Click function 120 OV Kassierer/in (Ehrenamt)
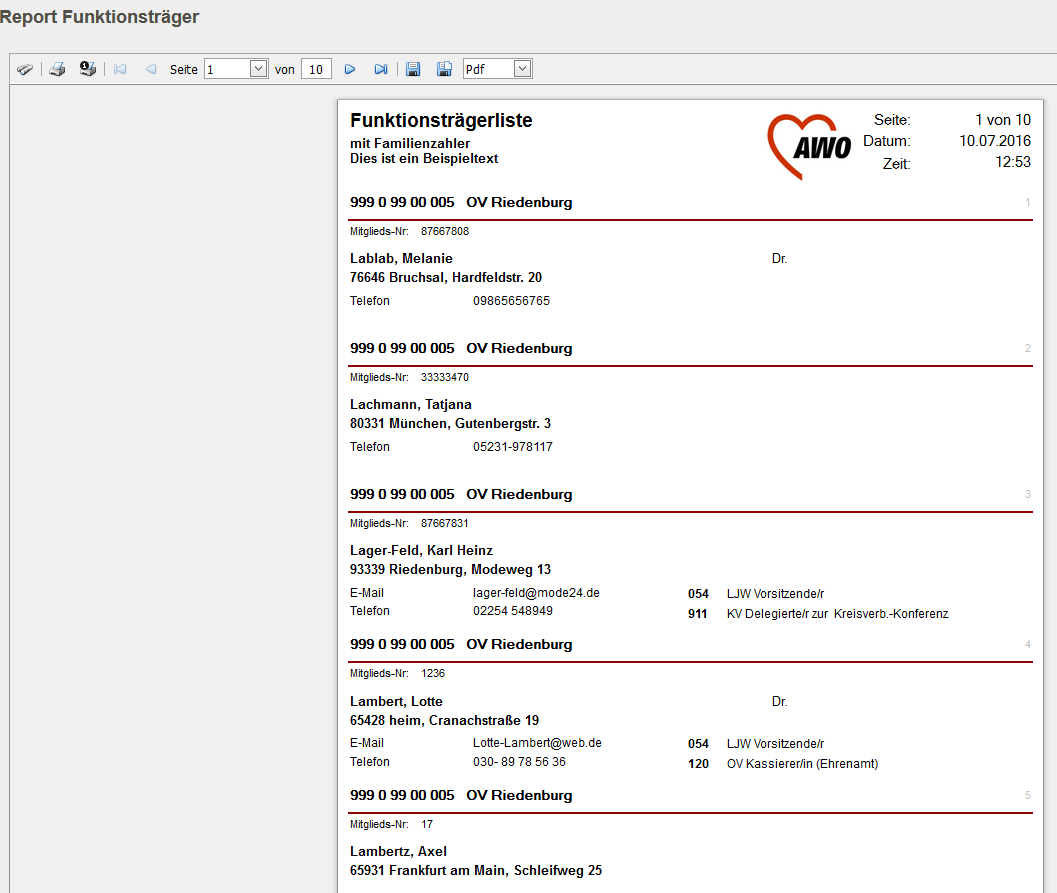Viewport: 1057px width, 893px height. pyautogui.click(x=783, y=764)
